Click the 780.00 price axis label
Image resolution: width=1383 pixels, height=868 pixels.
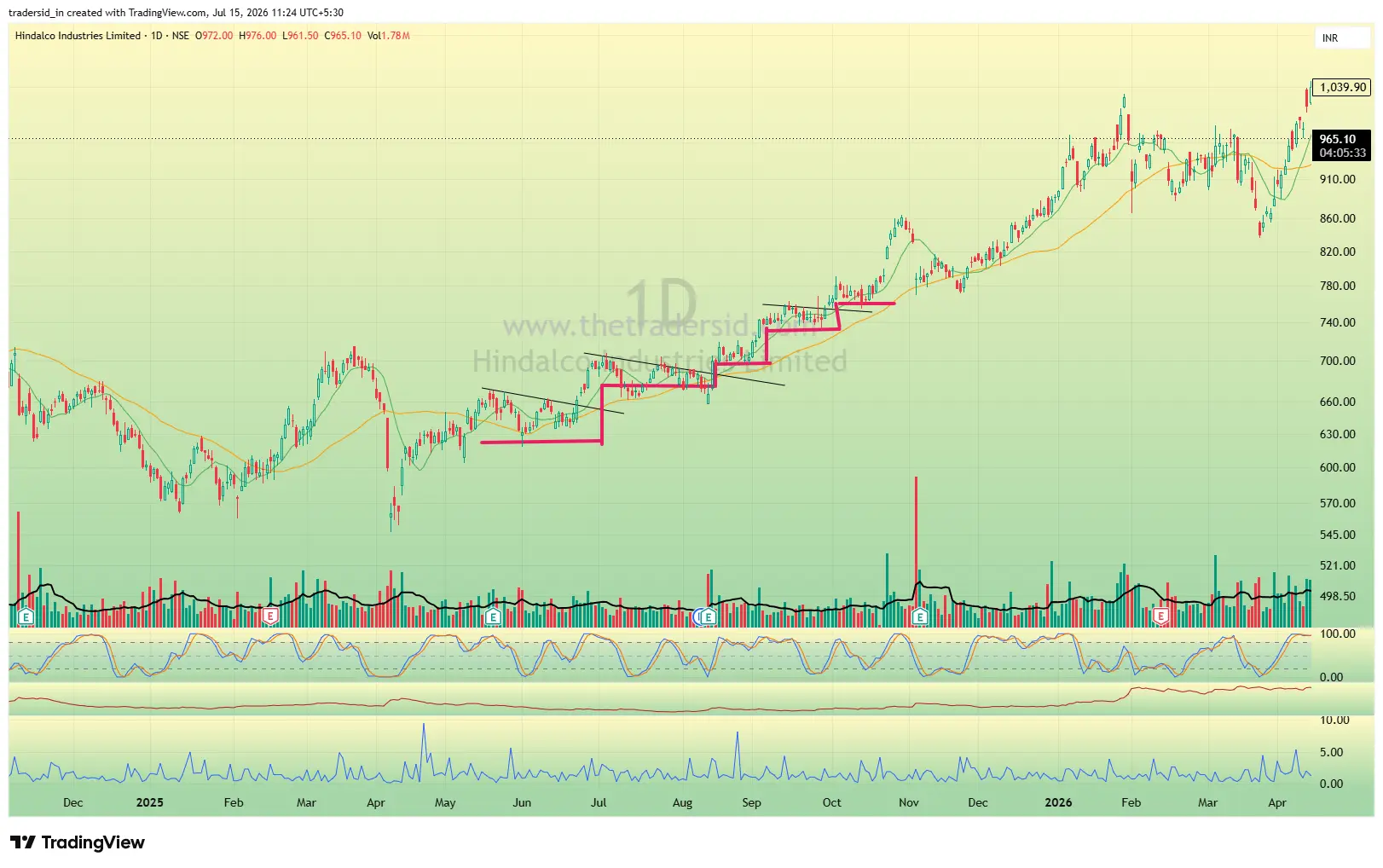pos(1337,286)
